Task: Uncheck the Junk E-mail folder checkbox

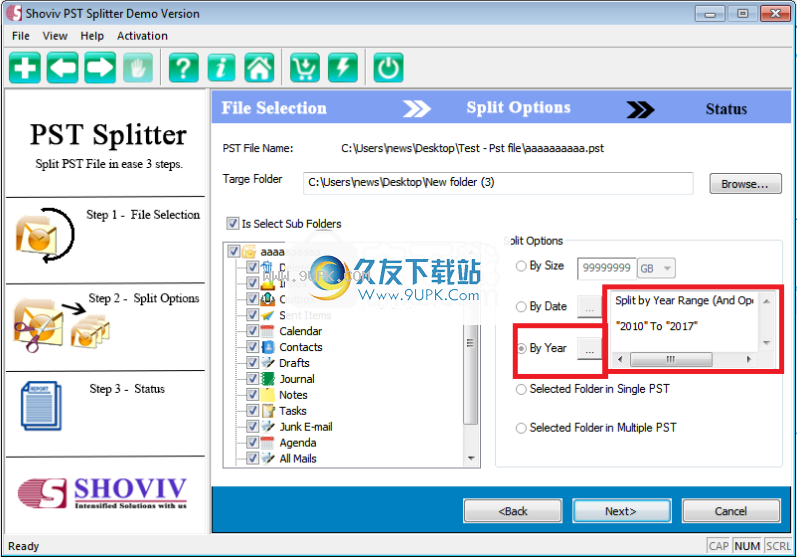Action: tap(252, 426)
